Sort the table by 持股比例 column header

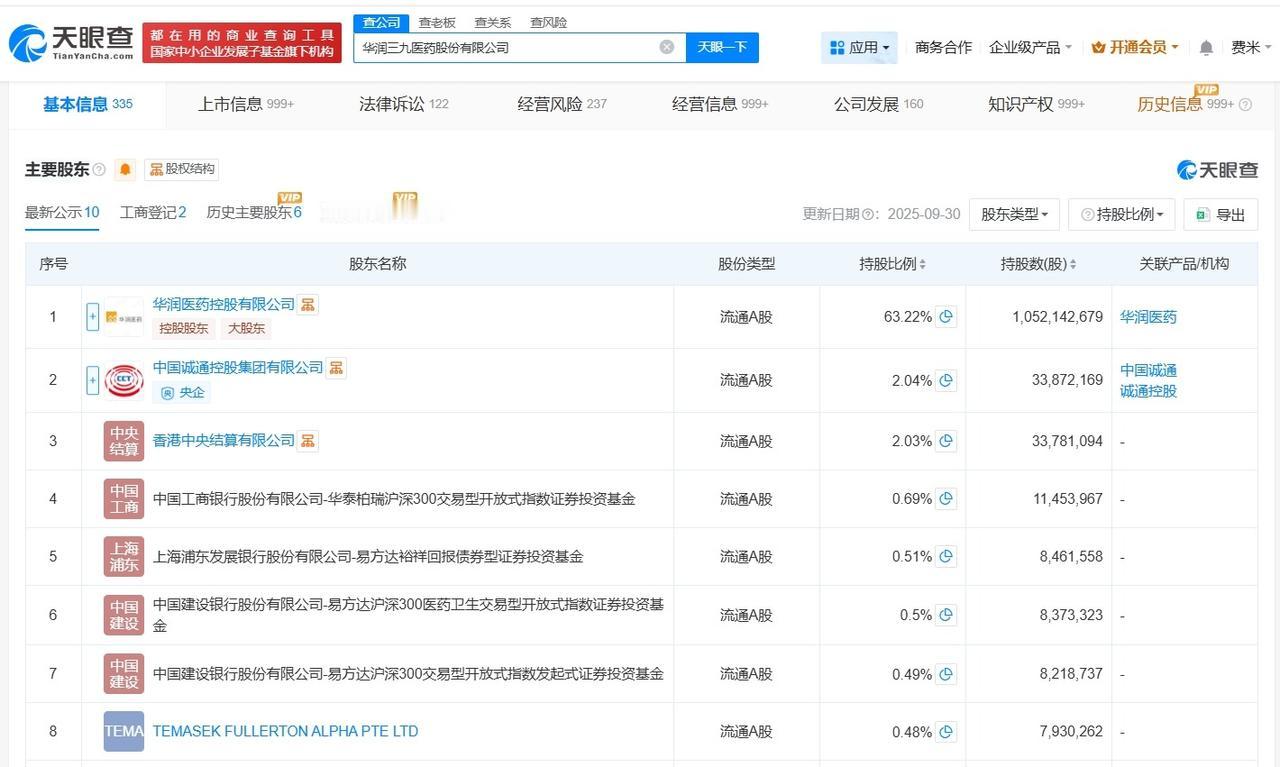(892, 264)
